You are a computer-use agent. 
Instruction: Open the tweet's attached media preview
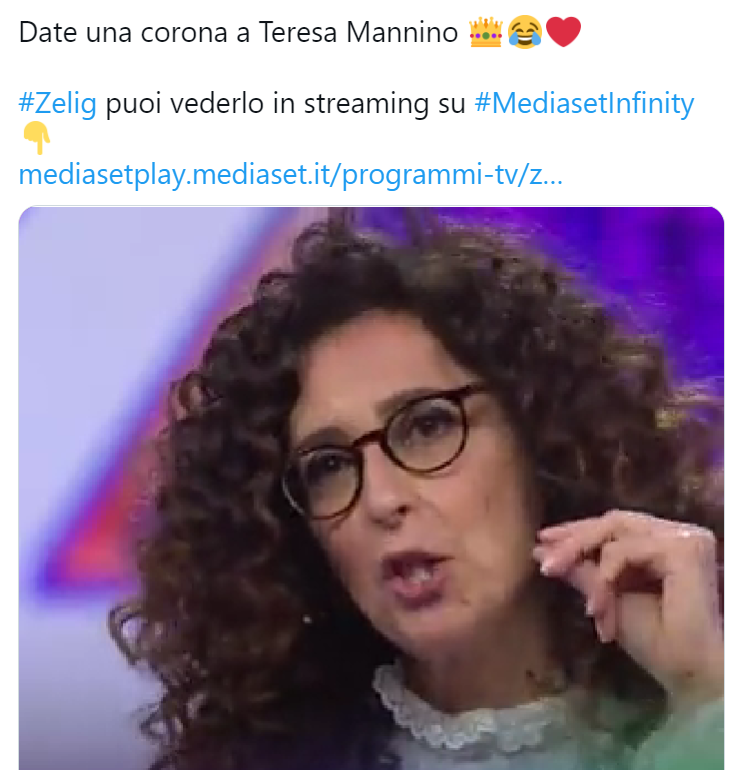tap(371, 488)
